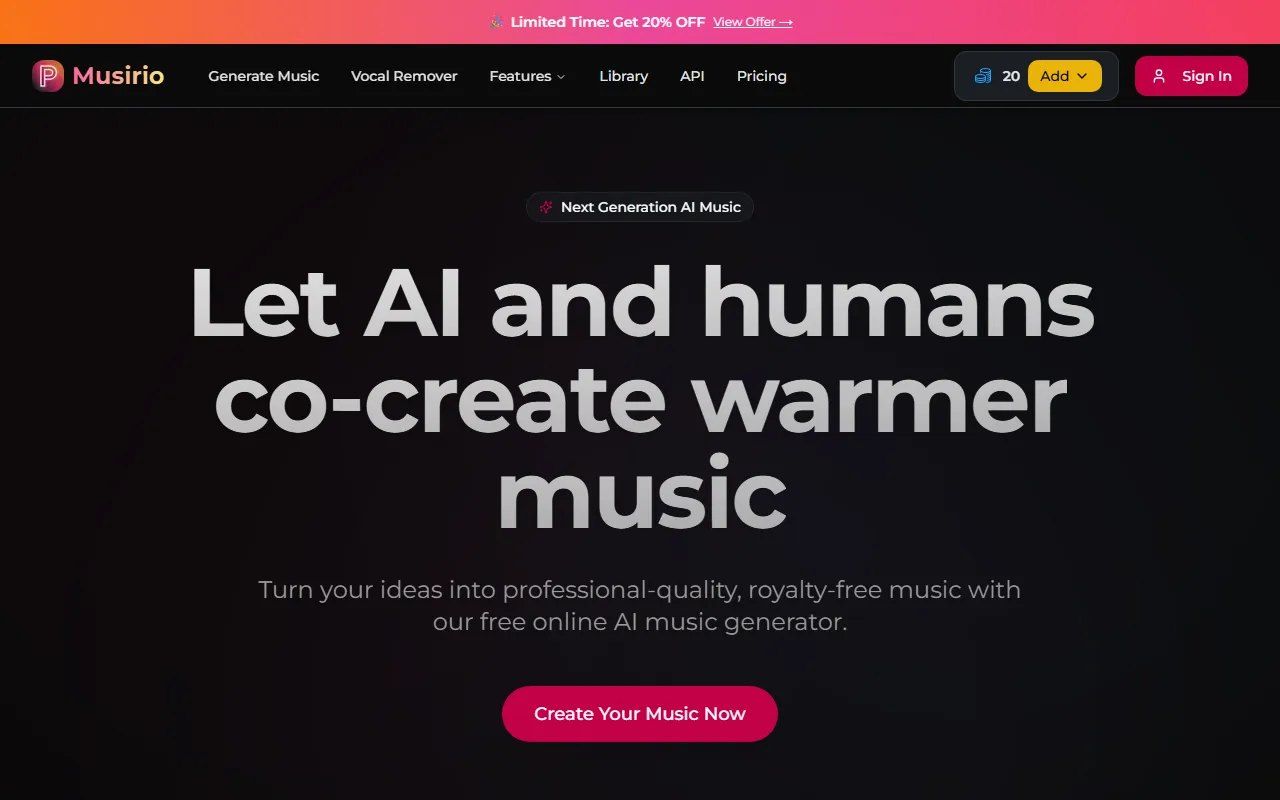This screenshot has height=800, width=1280.
Task: Click the View Offer link
Action: pyautogui.click(x=753, y=22)
